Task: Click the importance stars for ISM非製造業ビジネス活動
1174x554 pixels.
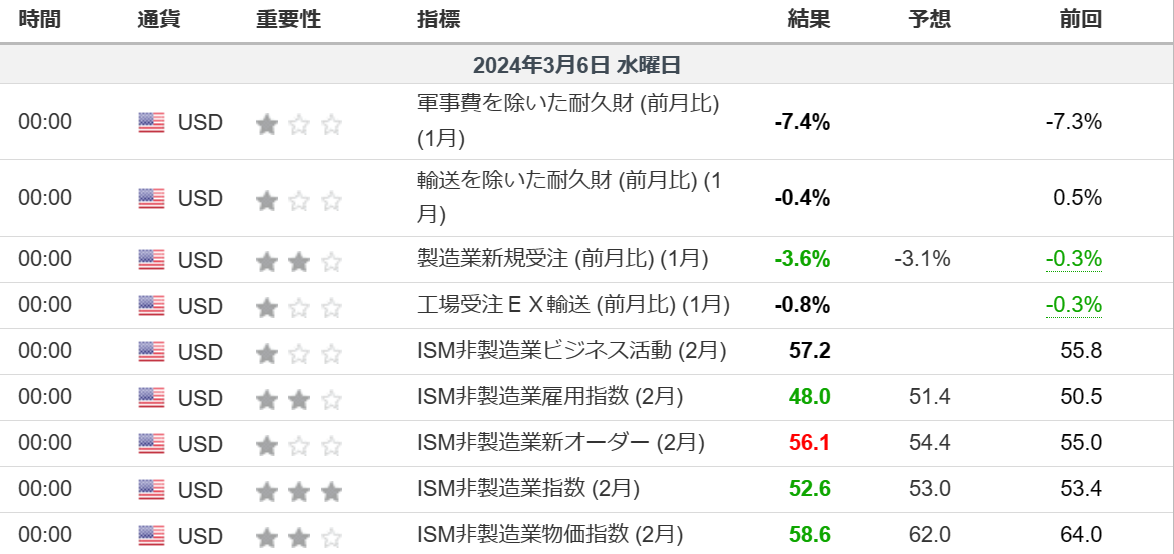Action: click(299, 353)
